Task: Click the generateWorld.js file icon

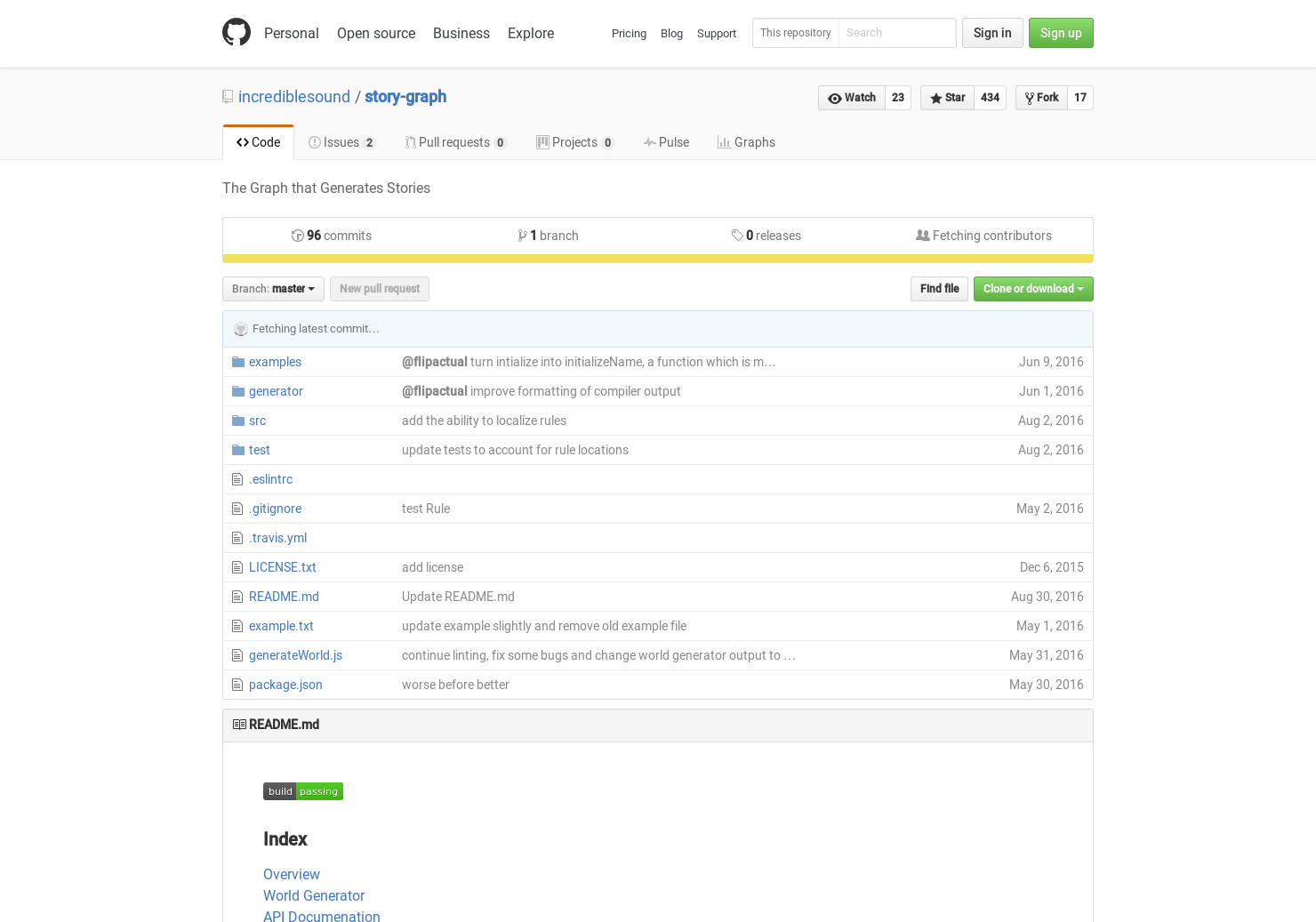Action: [x=237, y=655]
